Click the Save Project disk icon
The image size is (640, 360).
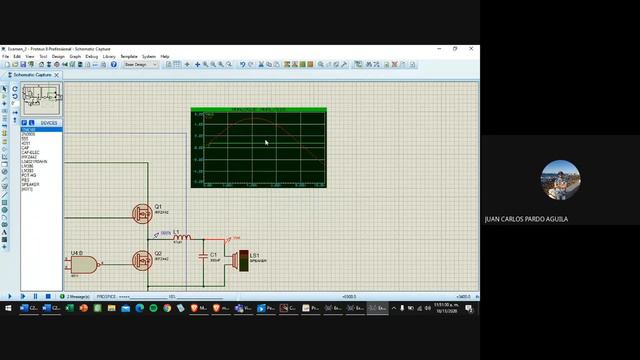point(23,64)
